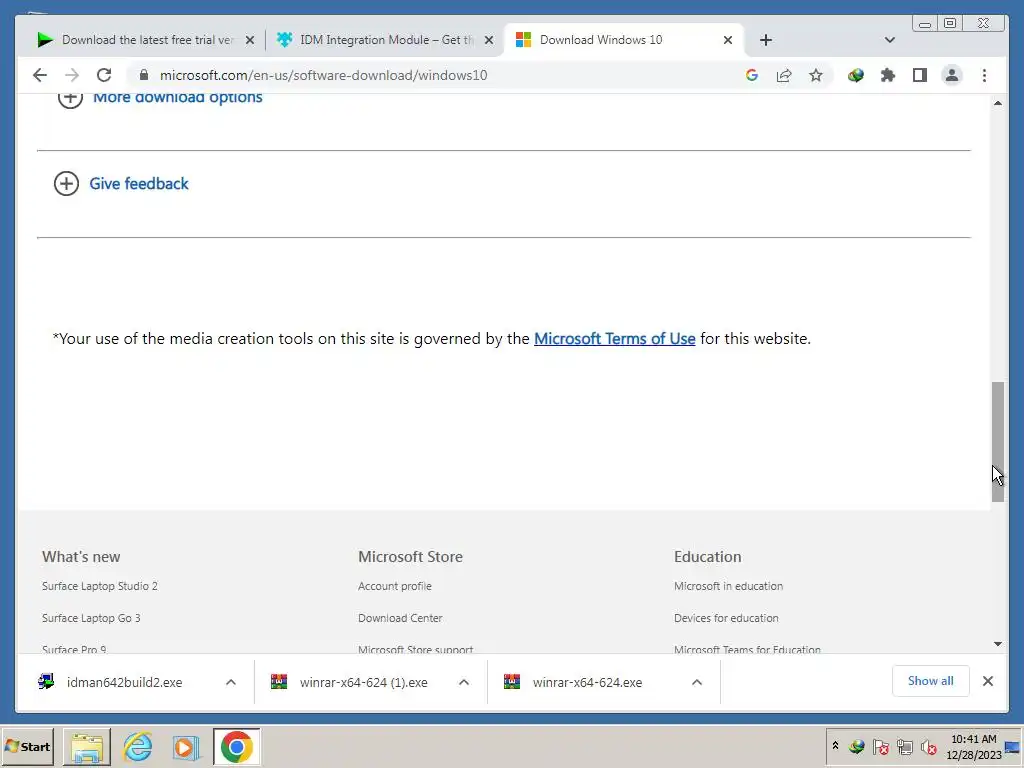Viewport: 1024px width, 768px height.
Task: Open the Chrome profile menu
Action: tap(952, 75)
